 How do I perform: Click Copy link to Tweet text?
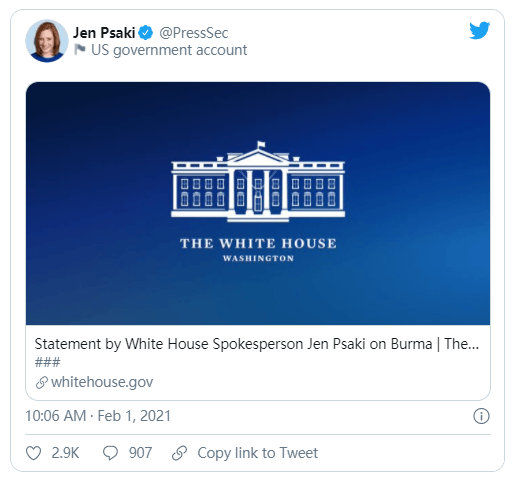(x=257, y=453)
